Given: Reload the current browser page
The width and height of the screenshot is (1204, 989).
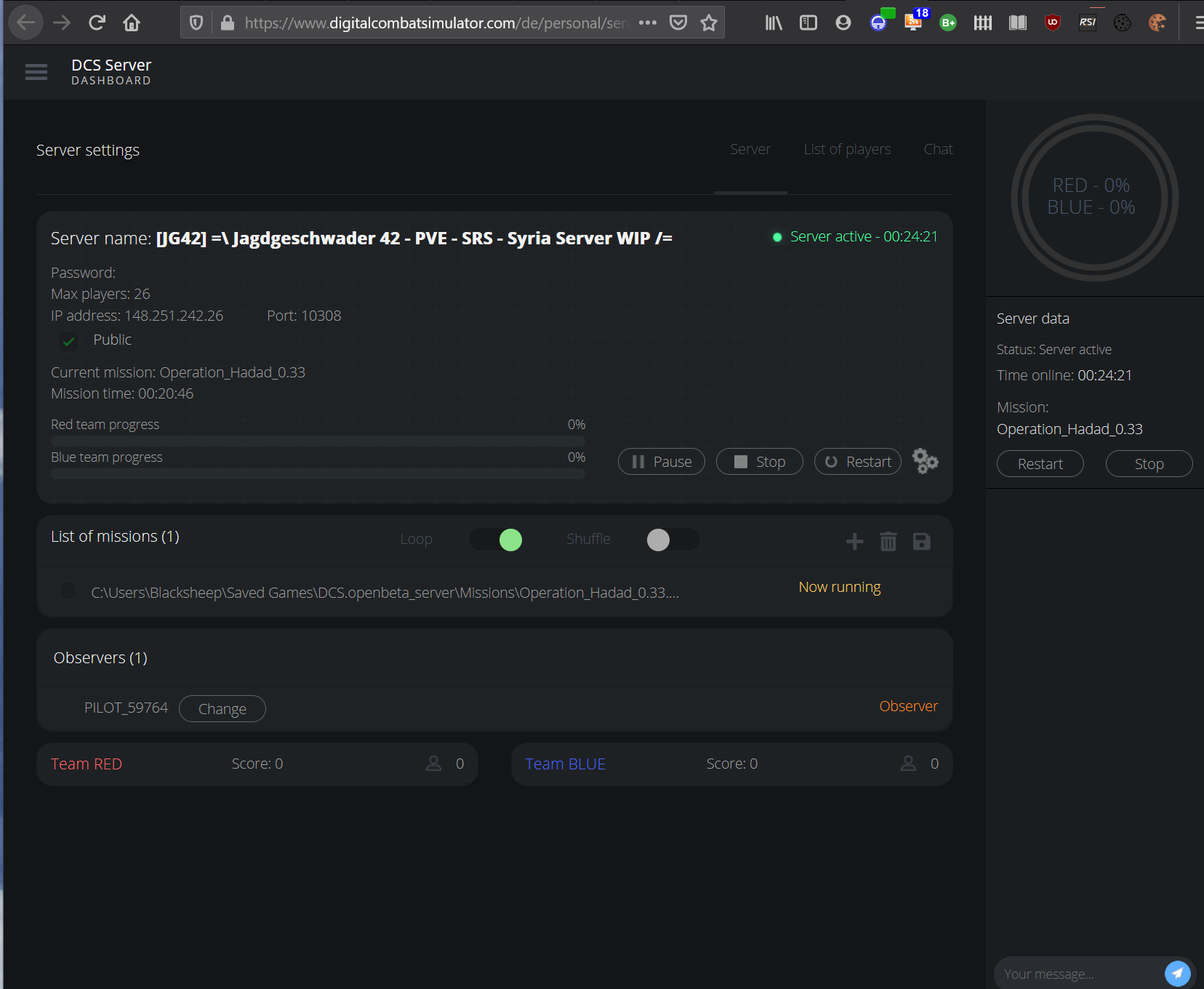Looking at the screenshot, I should (97, 23).
